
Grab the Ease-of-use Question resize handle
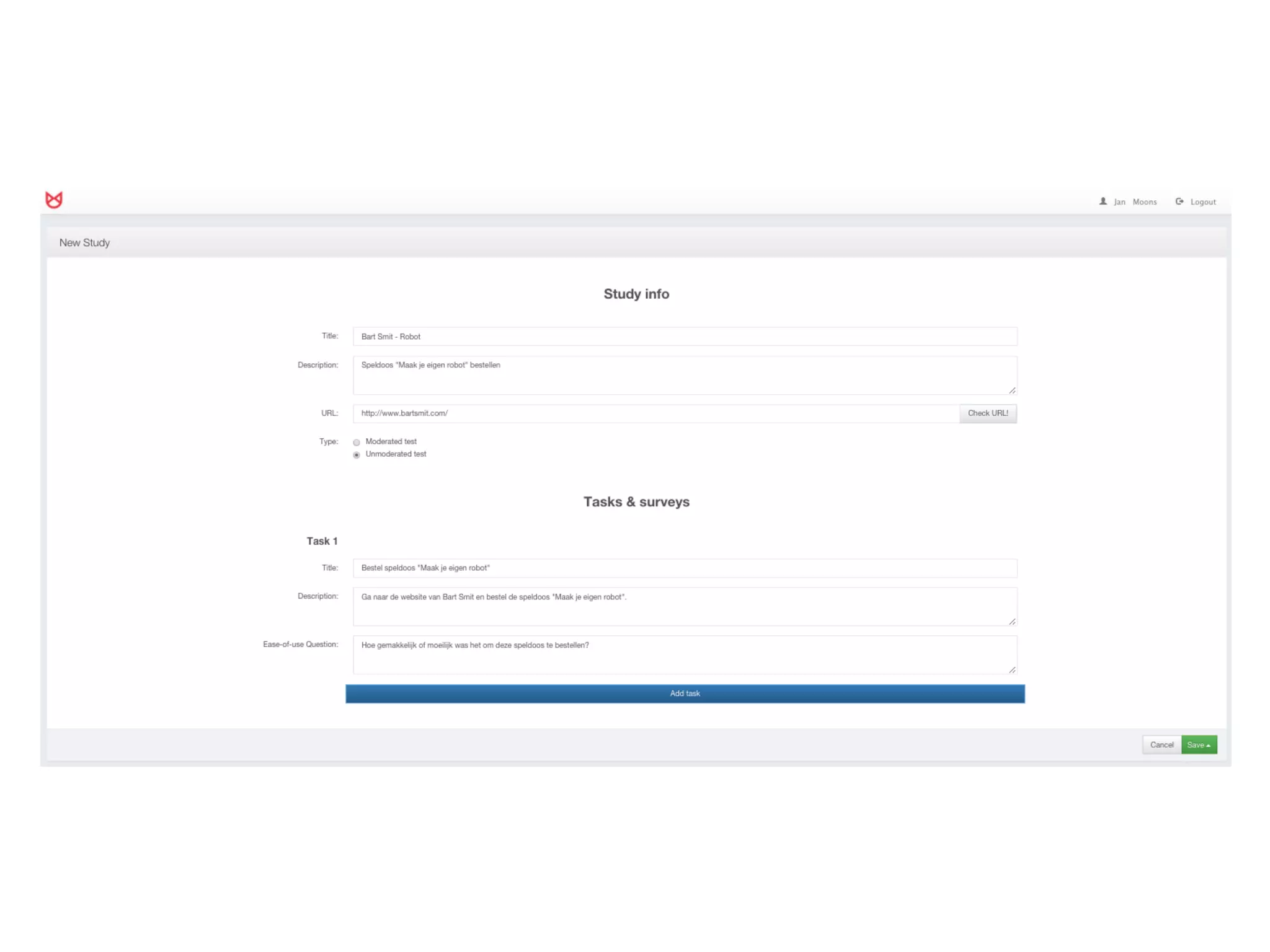[x=1012, y=670]
